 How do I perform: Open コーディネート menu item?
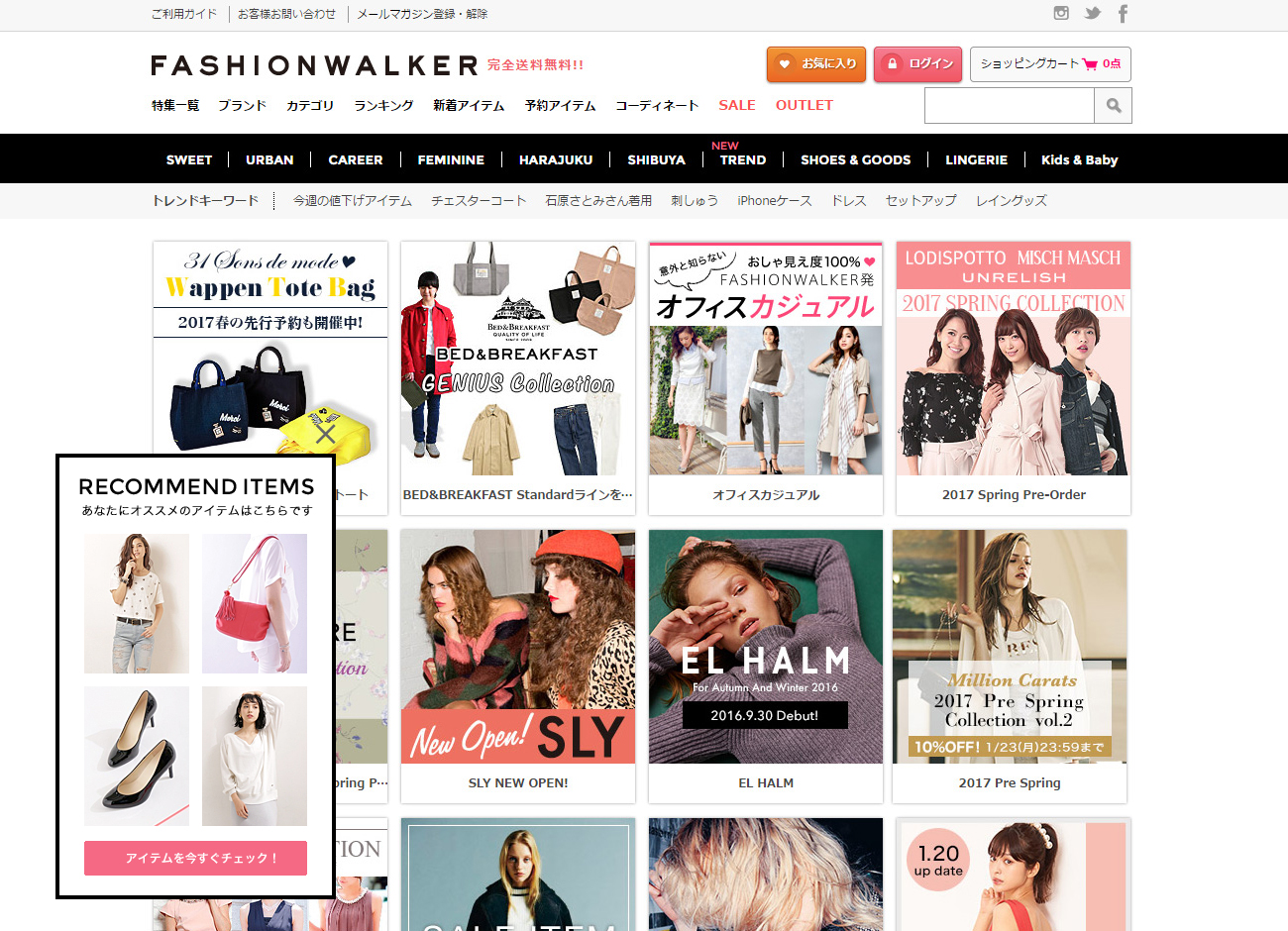click(x=657, y=105)
